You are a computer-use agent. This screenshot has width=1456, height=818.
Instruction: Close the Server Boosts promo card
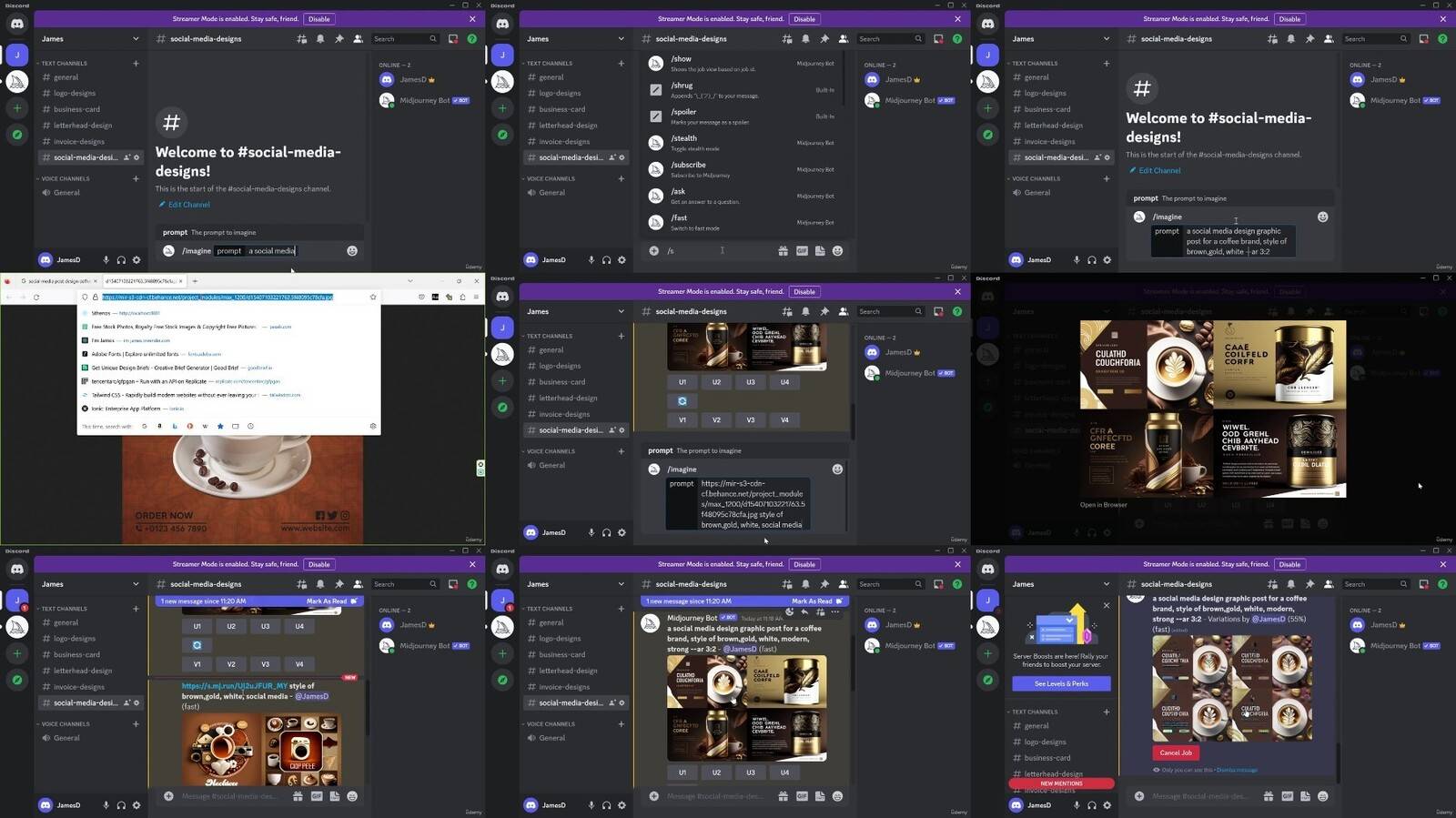point(1107,605)
